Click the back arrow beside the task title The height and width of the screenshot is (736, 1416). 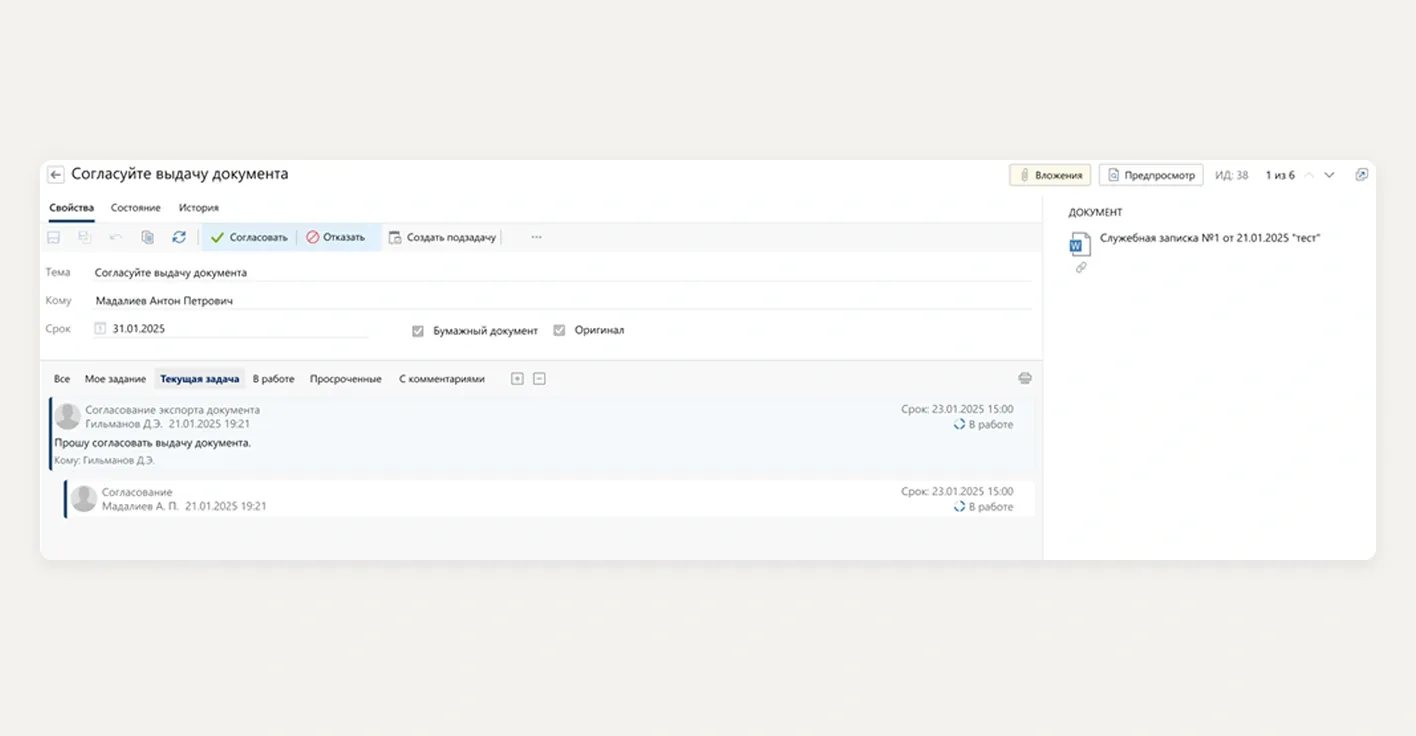[x=56, y=174]
